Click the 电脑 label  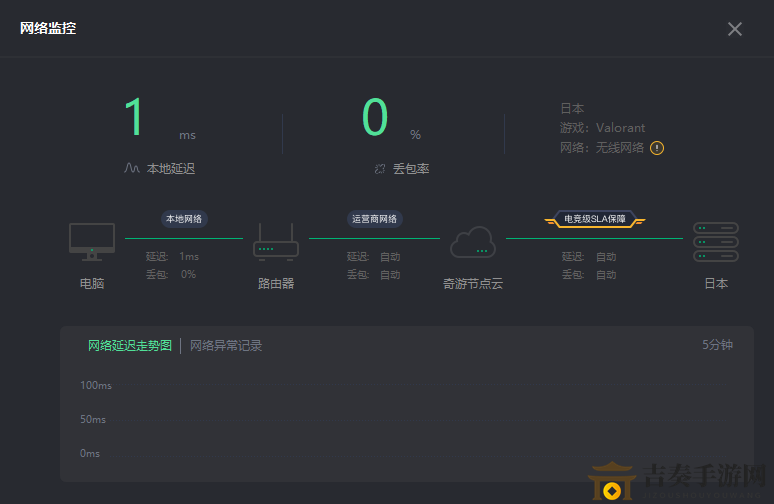point(92,283)
